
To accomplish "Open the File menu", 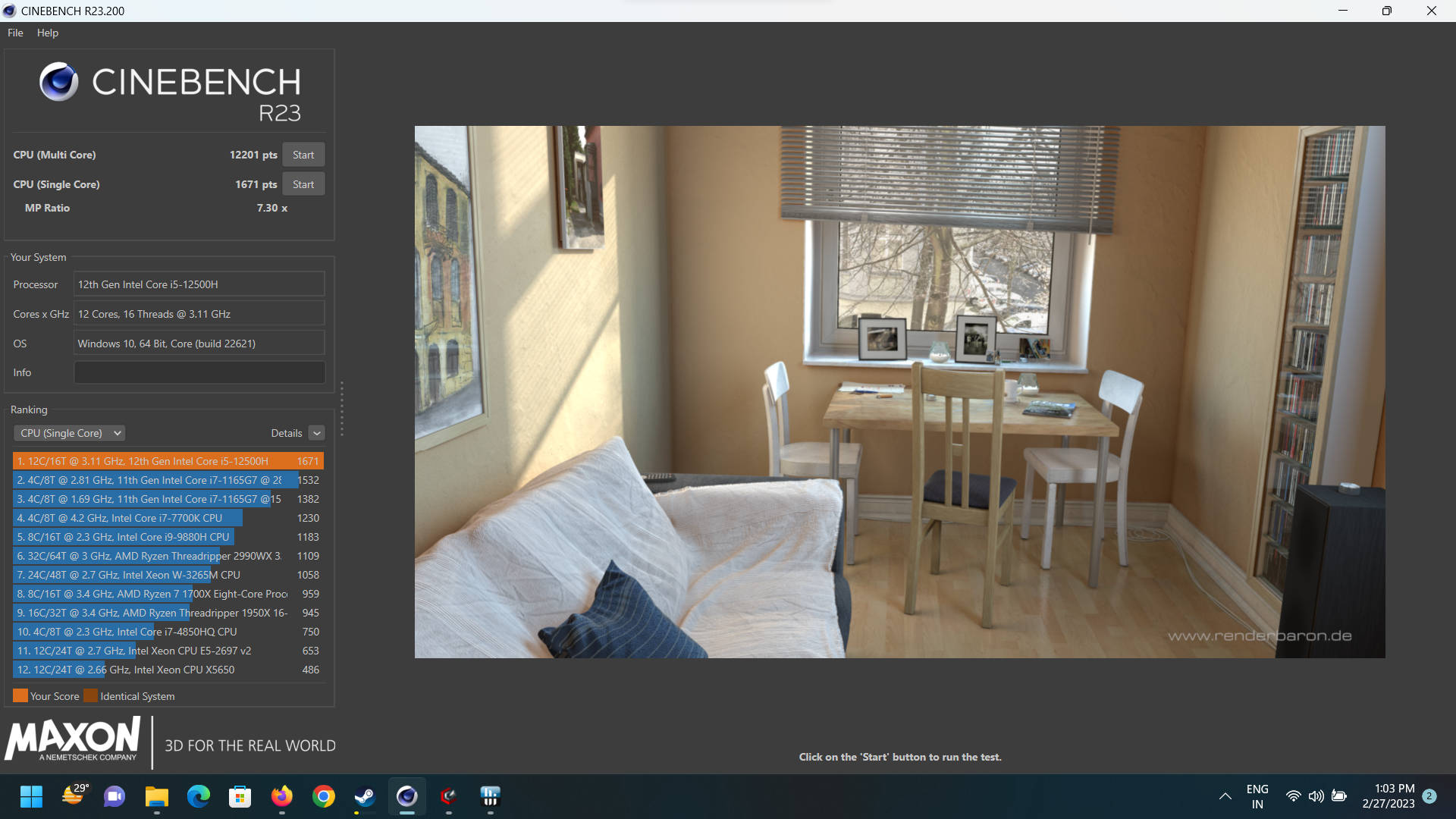I will pos(15,33).
